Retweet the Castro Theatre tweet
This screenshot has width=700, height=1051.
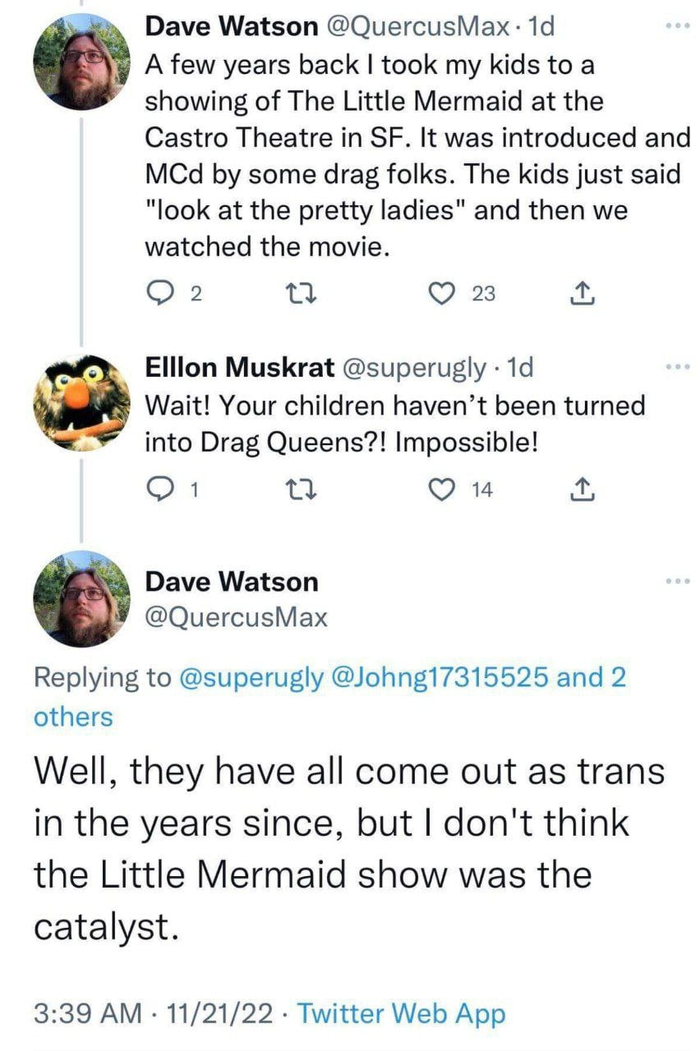(296, 293)
